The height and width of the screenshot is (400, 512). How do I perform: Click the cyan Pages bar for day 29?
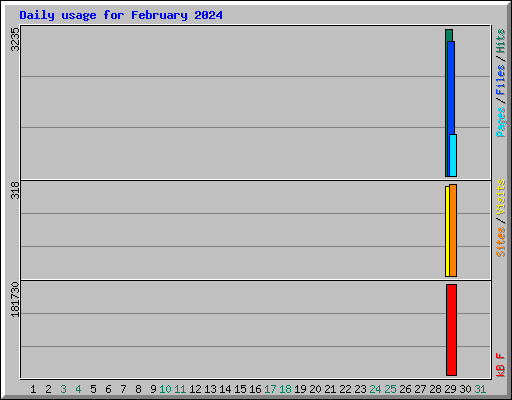(x=453, y=155)
